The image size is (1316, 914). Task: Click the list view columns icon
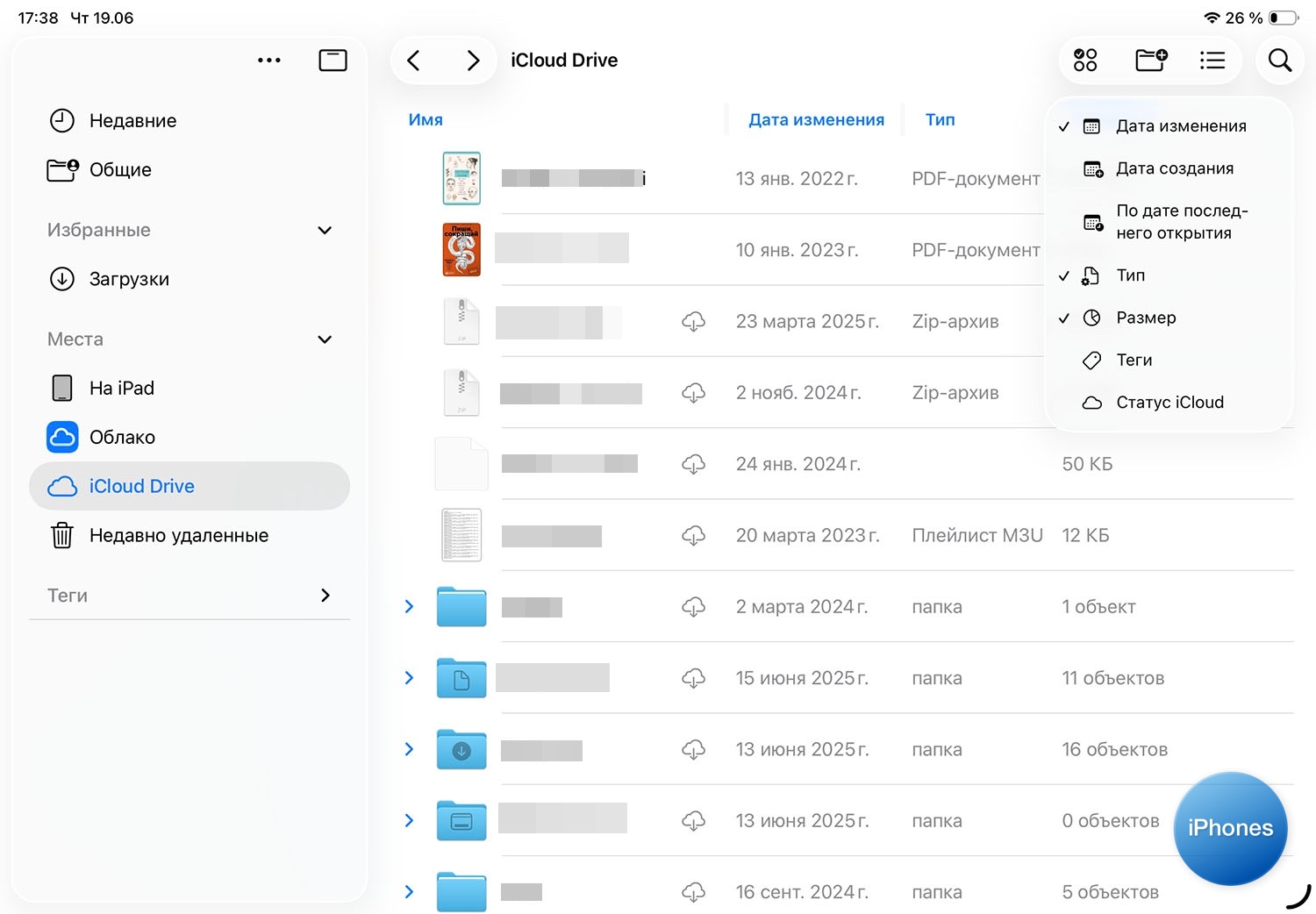click(1212, 61)
